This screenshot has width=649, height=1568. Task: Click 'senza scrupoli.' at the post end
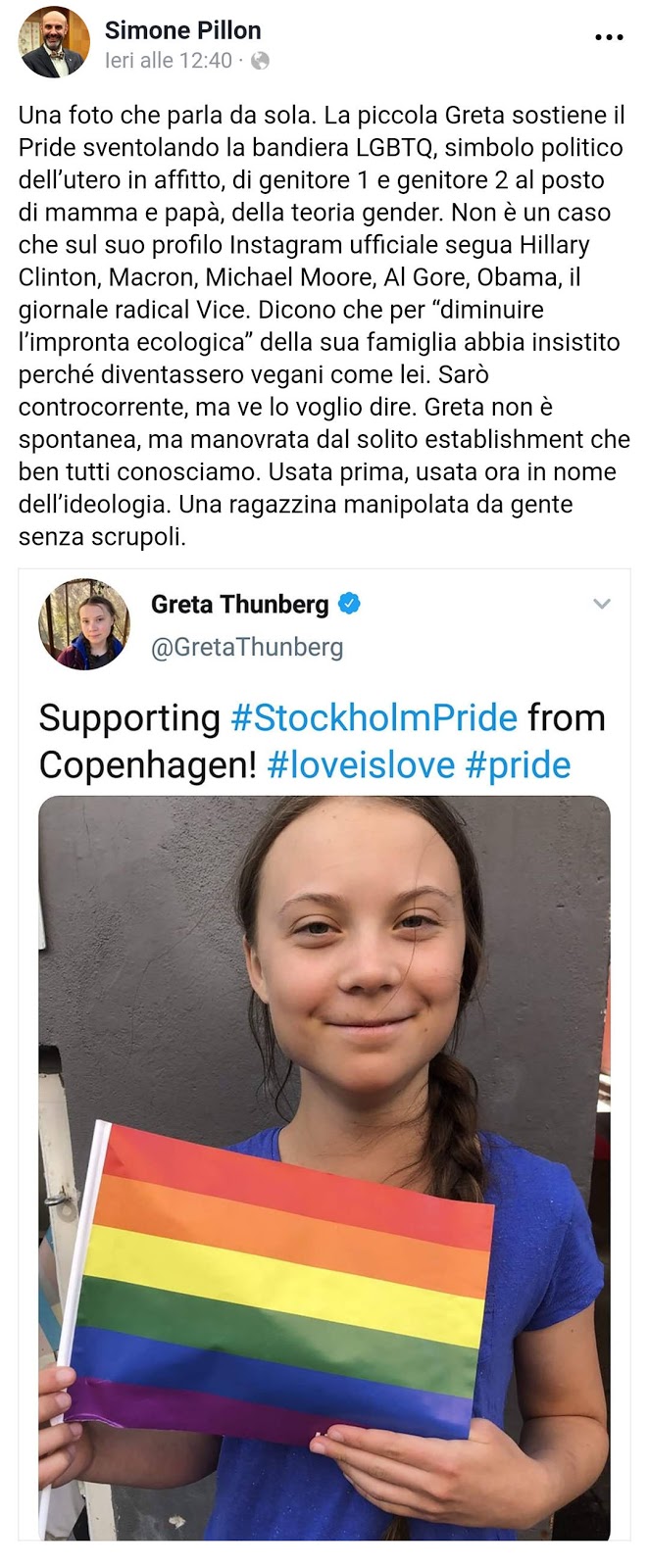(x=102, y=537)
